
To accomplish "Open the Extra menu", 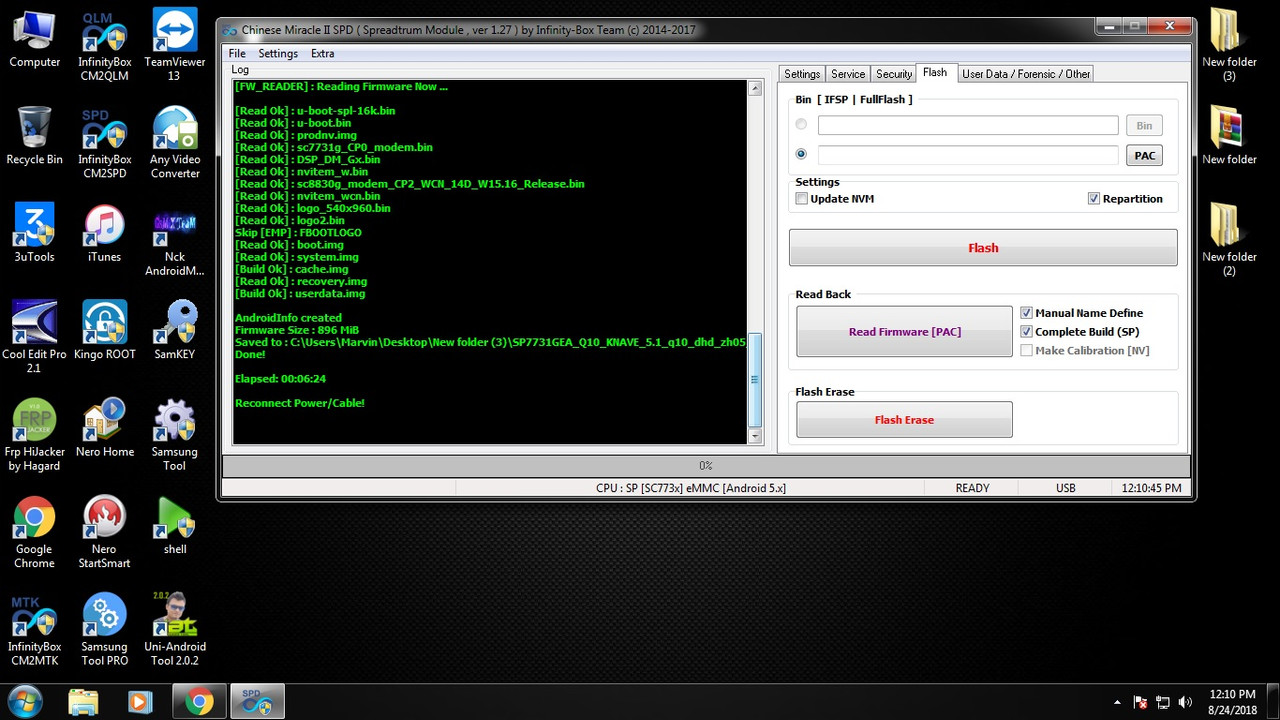I will pos(322,53).
